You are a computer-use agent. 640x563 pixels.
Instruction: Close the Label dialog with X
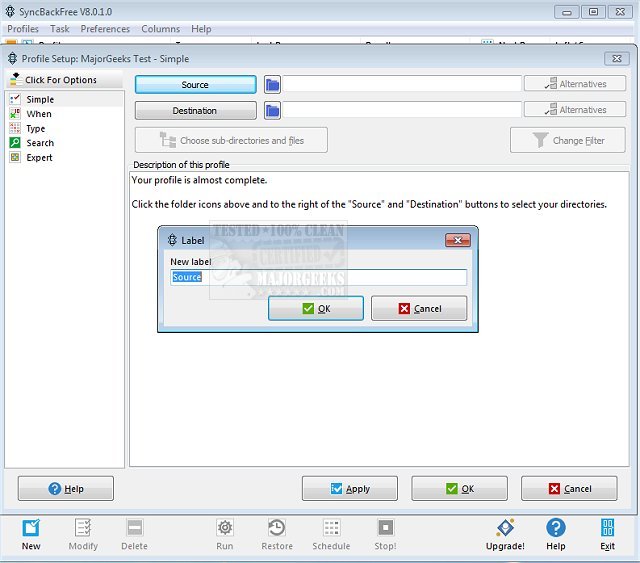(x=458, y=240)
